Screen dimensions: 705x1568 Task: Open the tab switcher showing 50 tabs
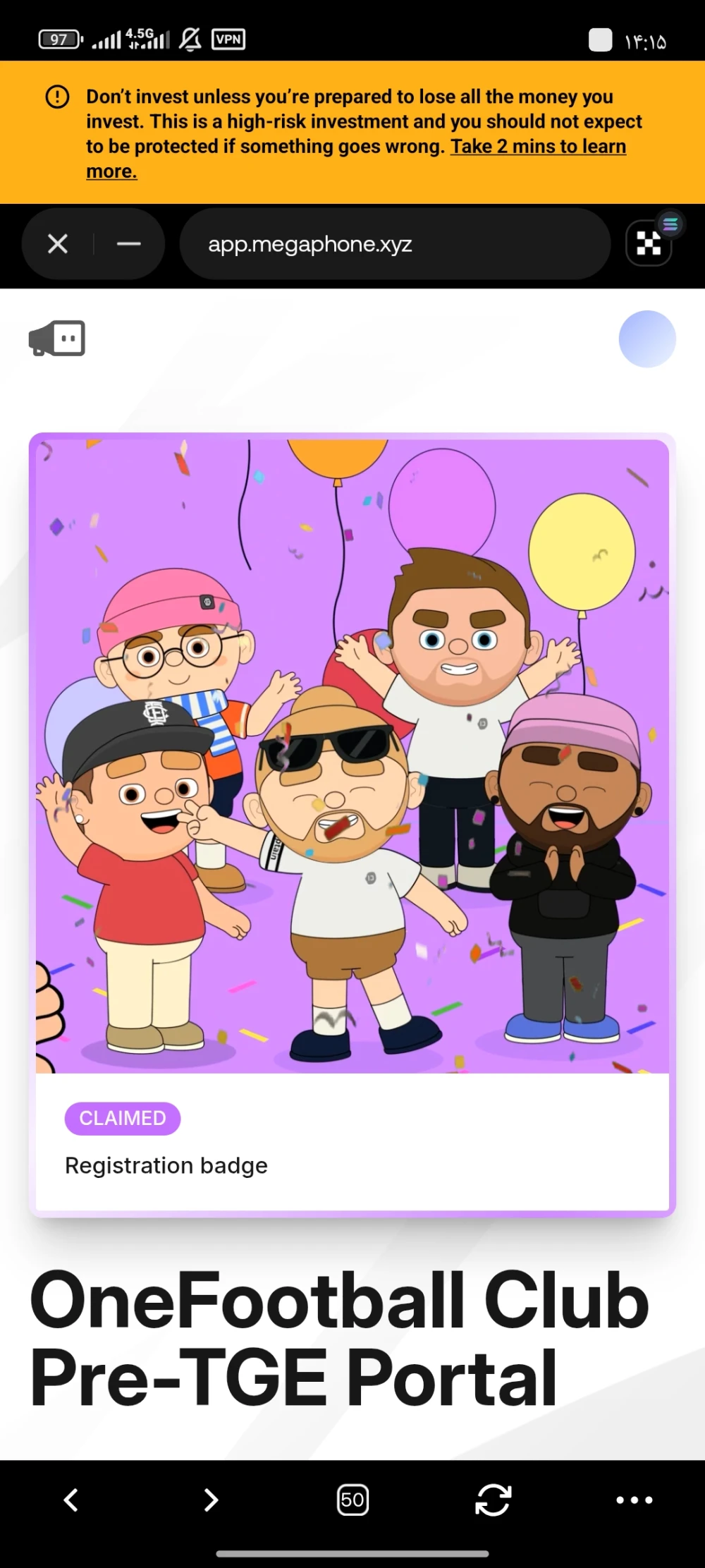coord(352,1500)
